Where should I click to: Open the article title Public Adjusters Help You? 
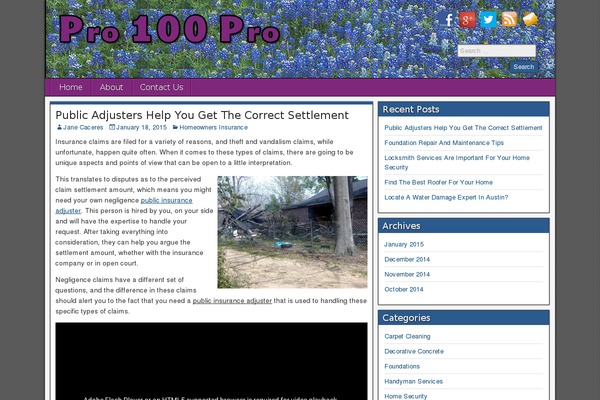coord(202,115)
